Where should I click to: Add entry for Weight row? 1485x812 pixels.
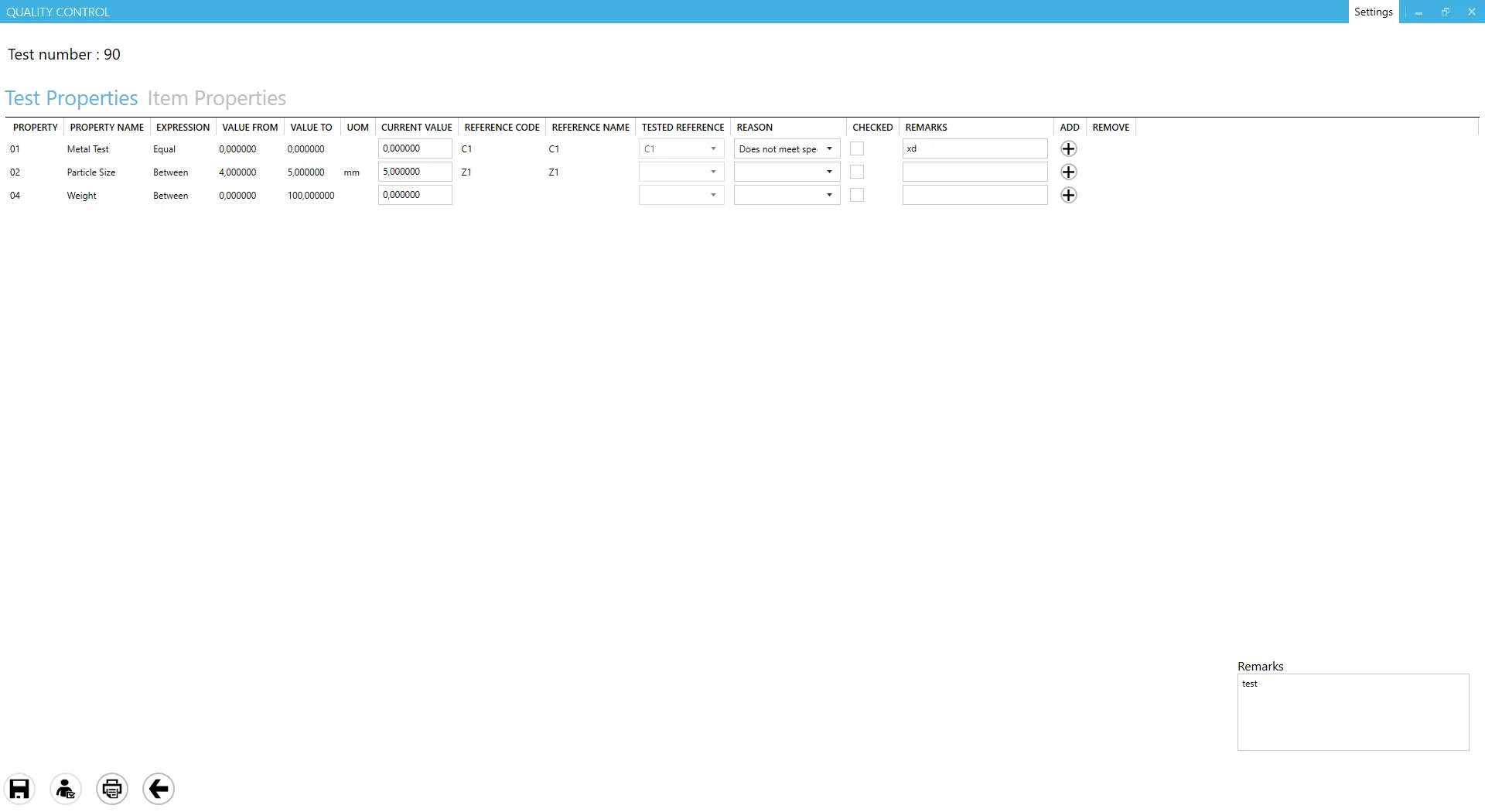click(x=1068, y=195)
